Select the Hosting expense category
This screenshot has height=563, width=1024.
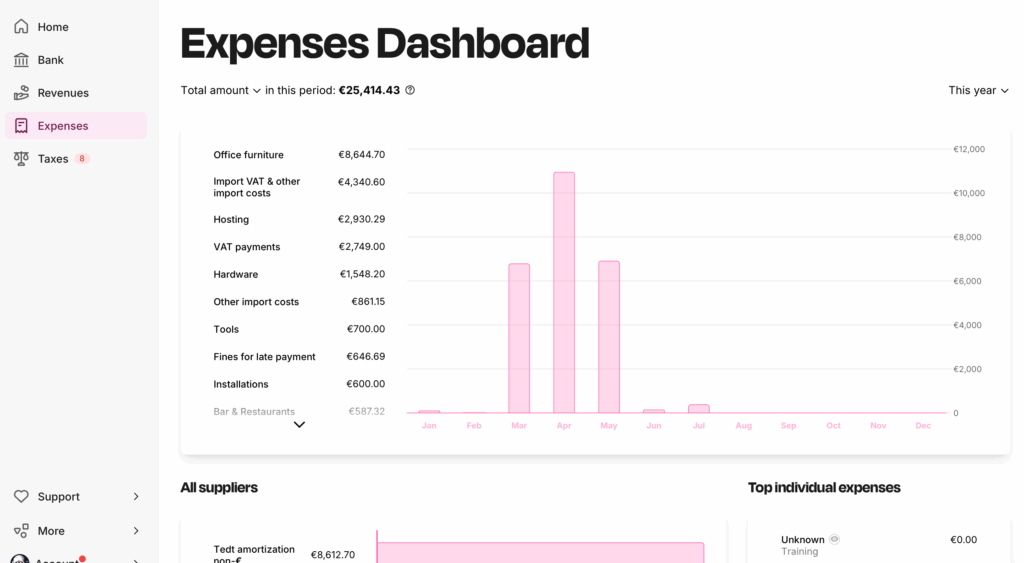(x=231, y=220)
